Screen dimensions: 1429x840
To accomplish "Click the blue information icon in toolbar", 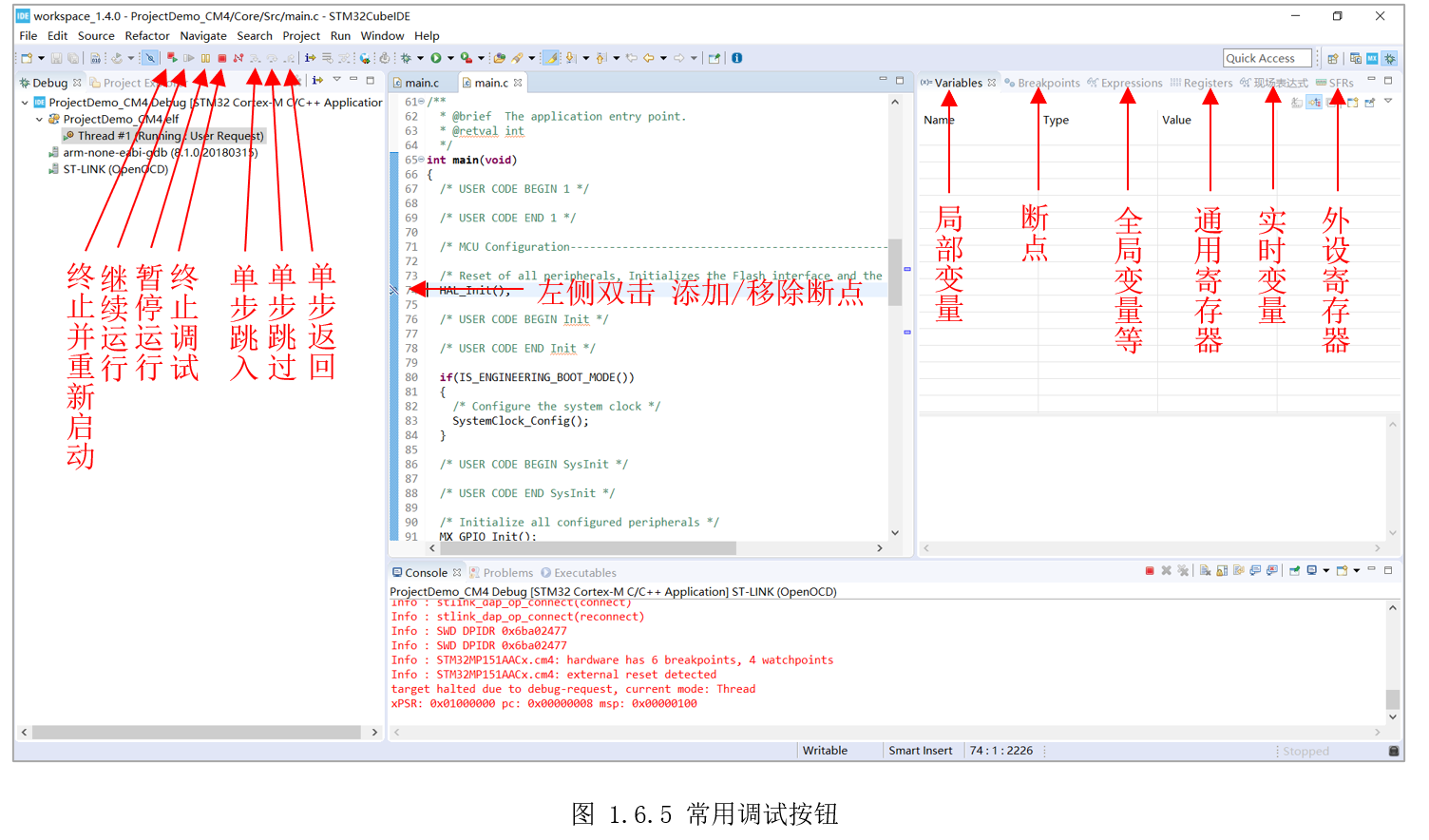I will (x=736, y=59).
